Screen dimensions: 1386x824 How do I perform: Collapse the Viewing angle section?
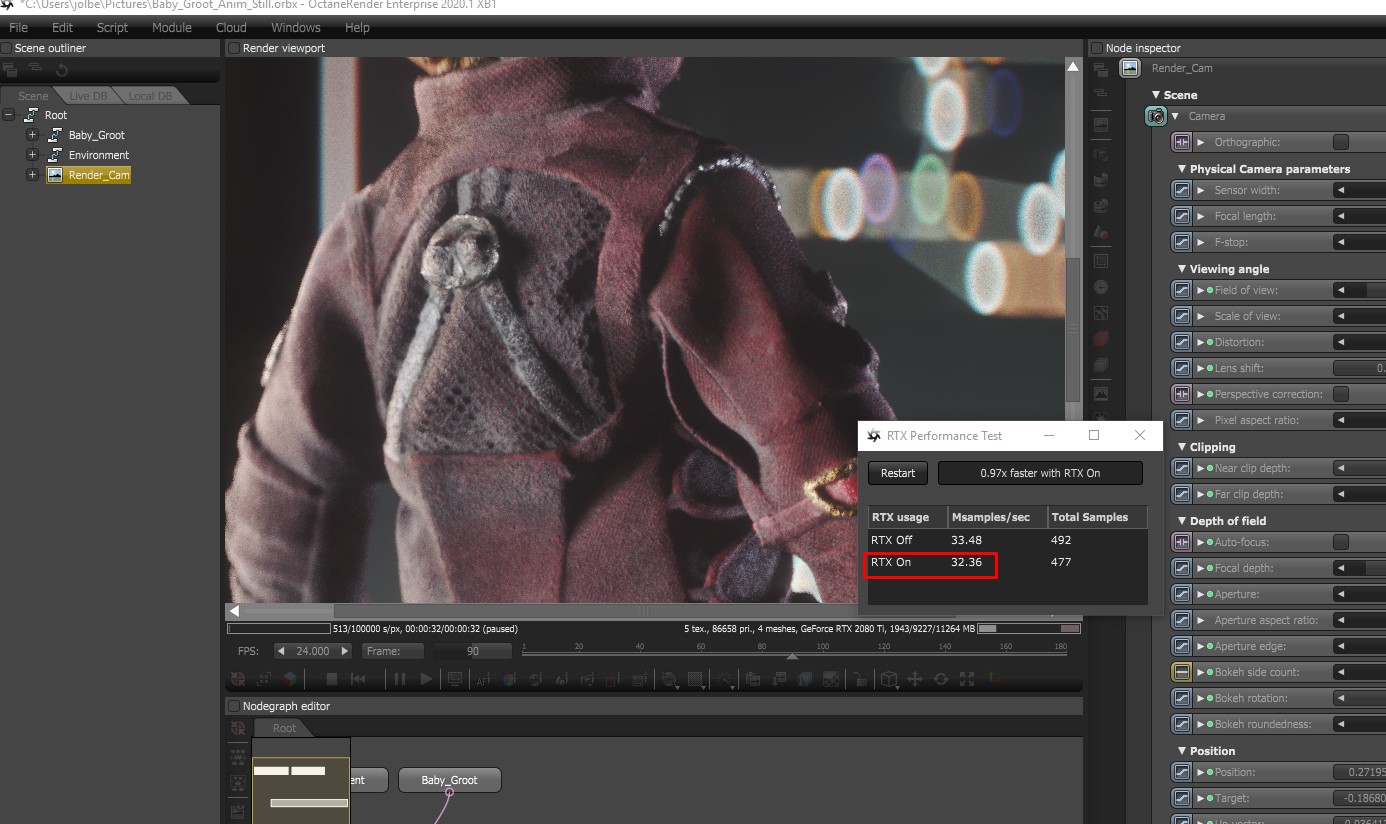1182,269
